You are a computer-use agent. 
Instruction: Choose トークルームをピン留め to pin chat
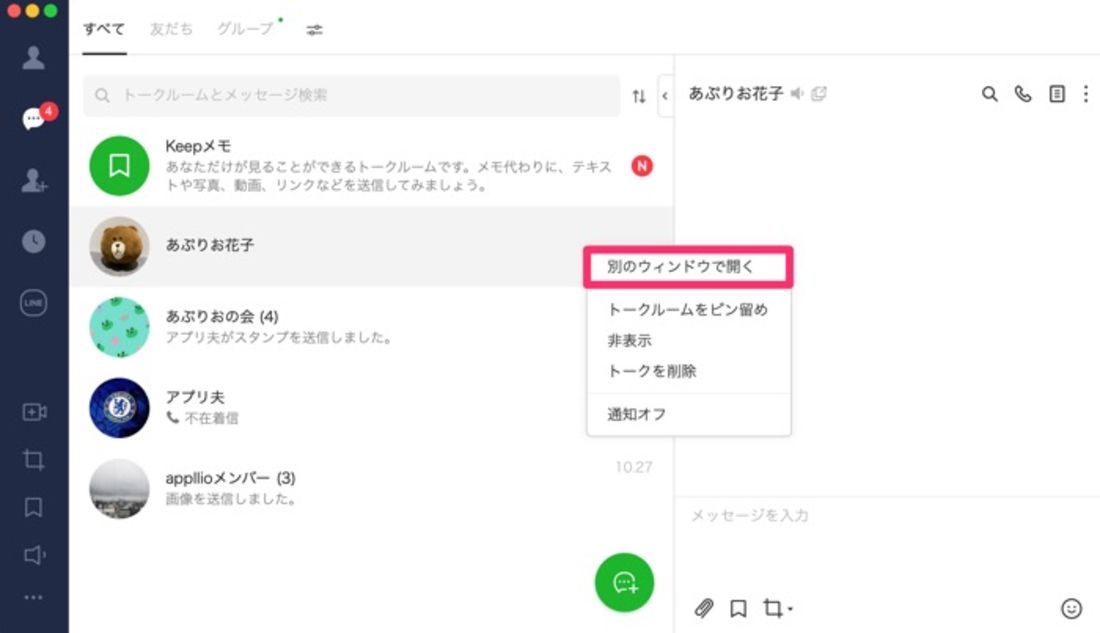pos(687,309)
